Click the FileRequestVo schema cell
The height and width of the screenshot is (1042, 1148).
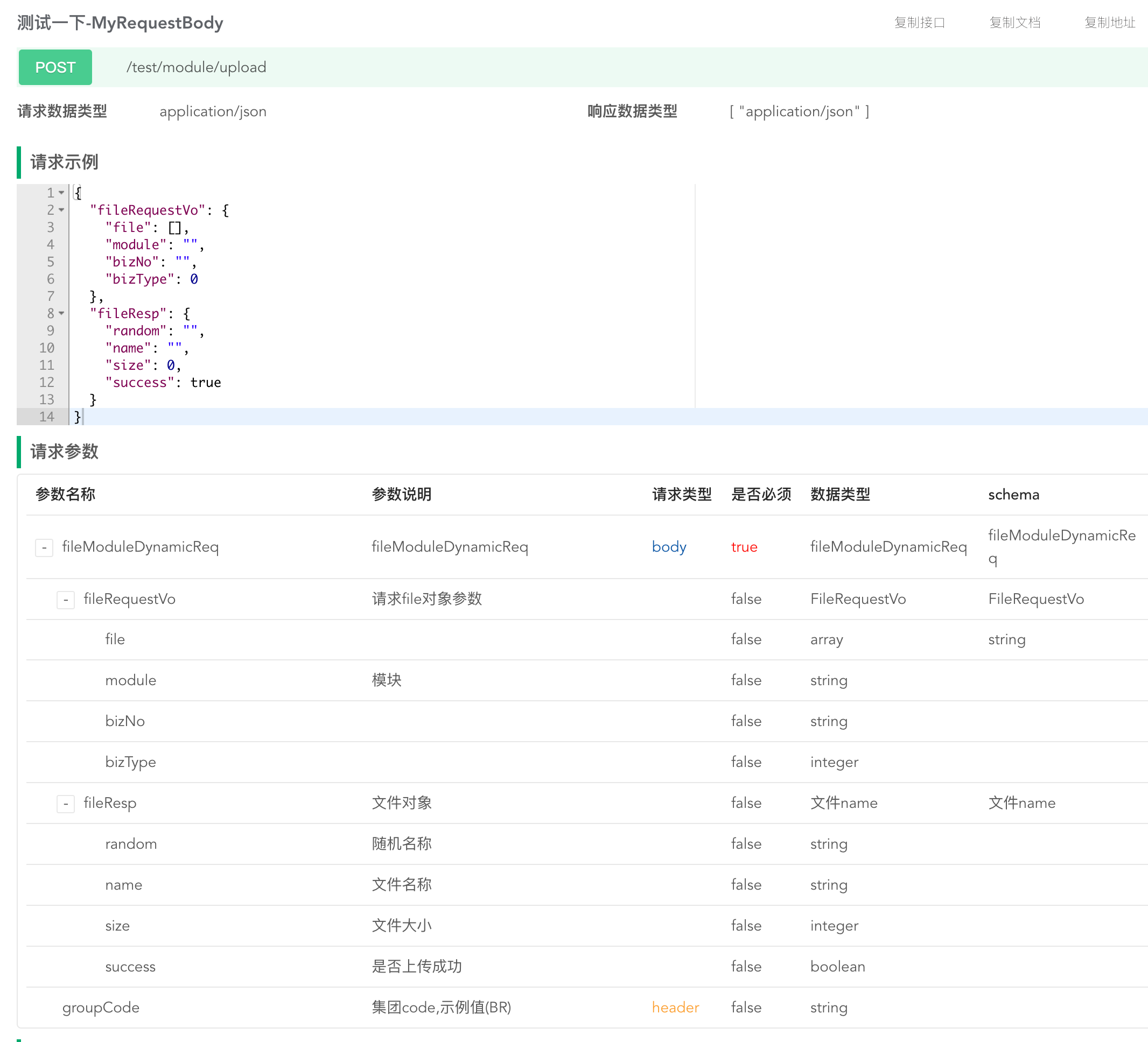(1035, 599)
